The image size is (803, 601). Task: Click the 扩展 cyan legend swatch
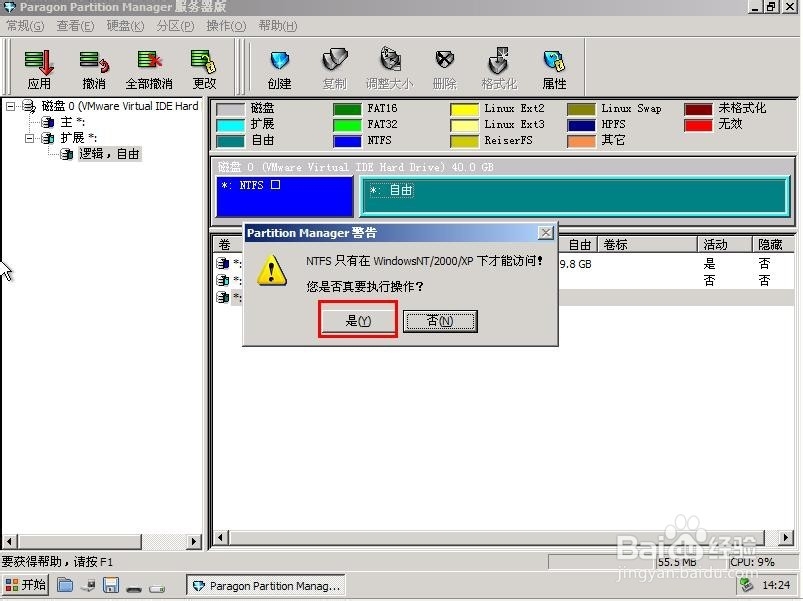[x=230, y=125]
